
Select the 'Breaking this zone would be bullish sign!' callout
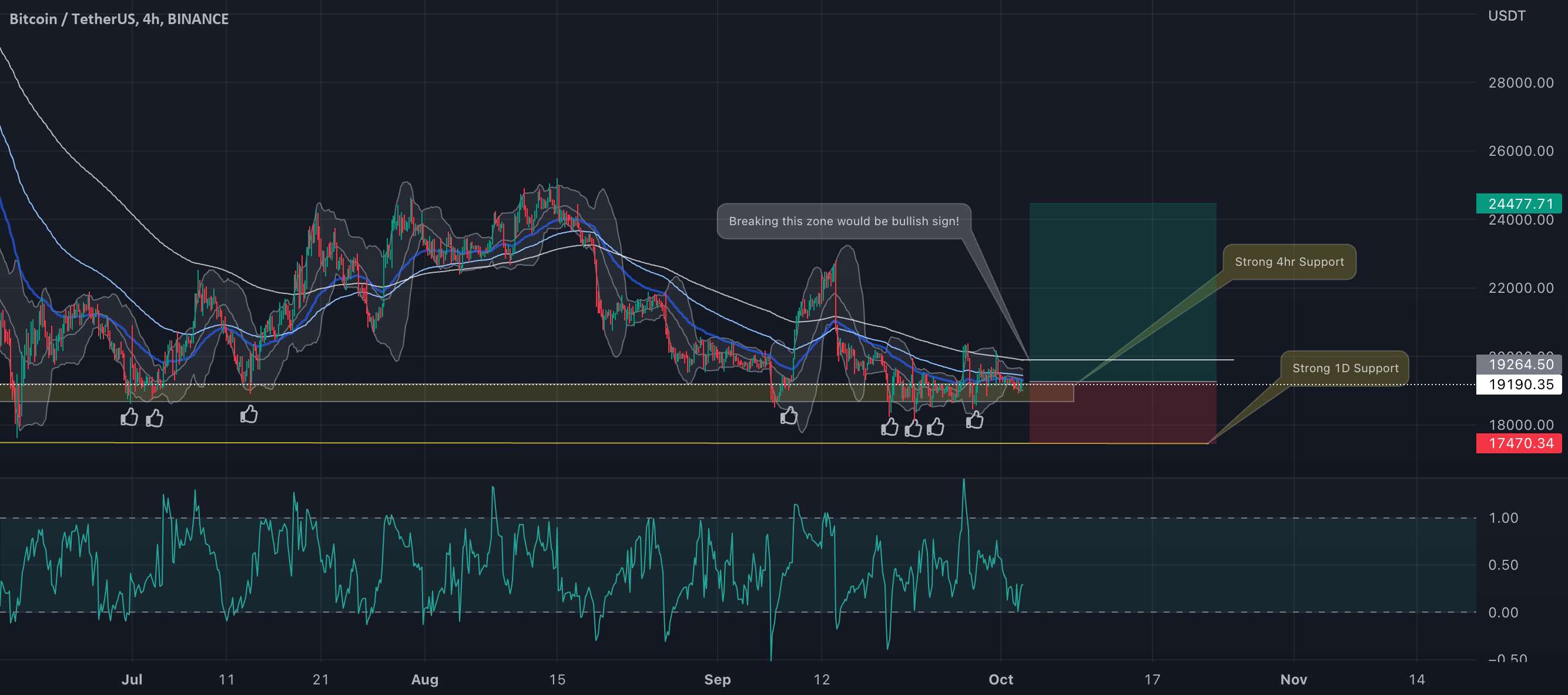(x=844, y=221)
